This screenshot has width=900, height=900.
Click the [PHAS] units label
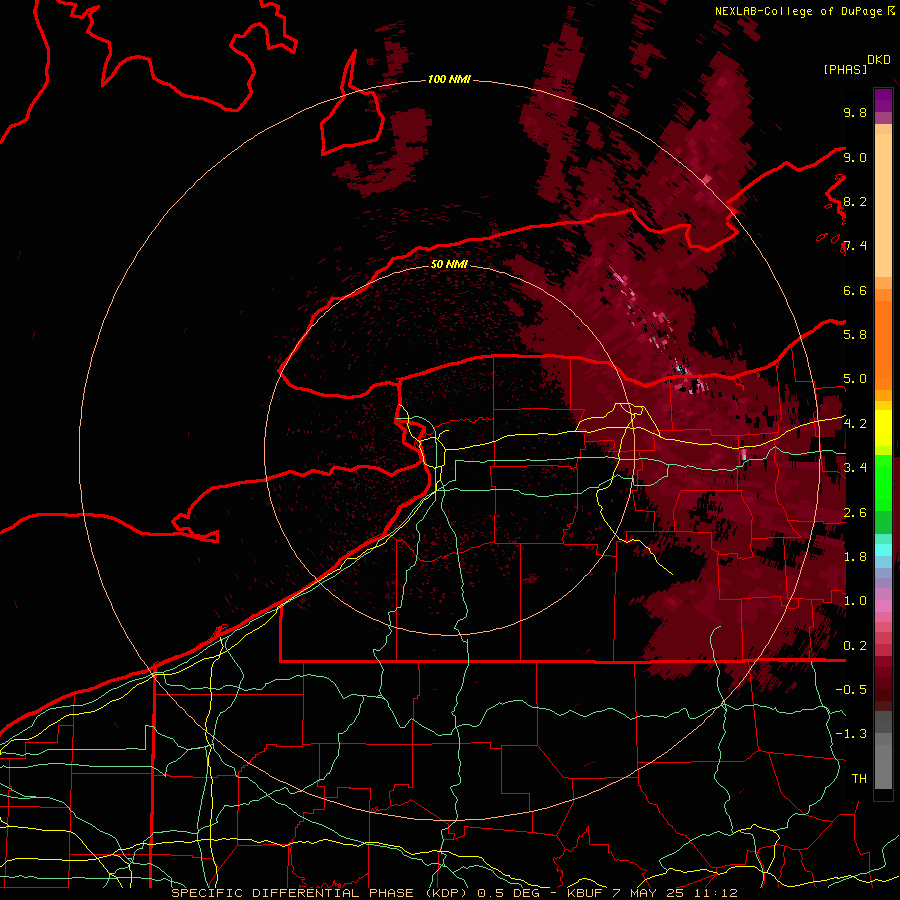[845, 69]
